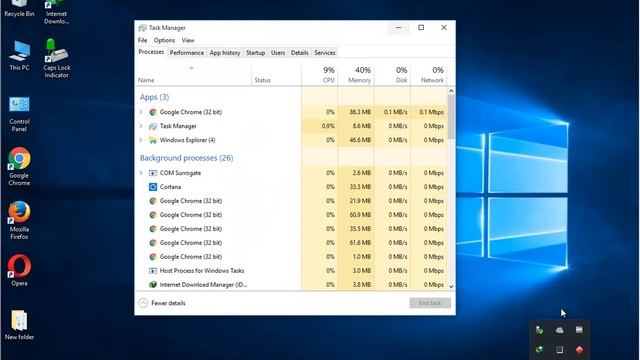
Task: Sort by the Network column header
Action: point(429,76)
